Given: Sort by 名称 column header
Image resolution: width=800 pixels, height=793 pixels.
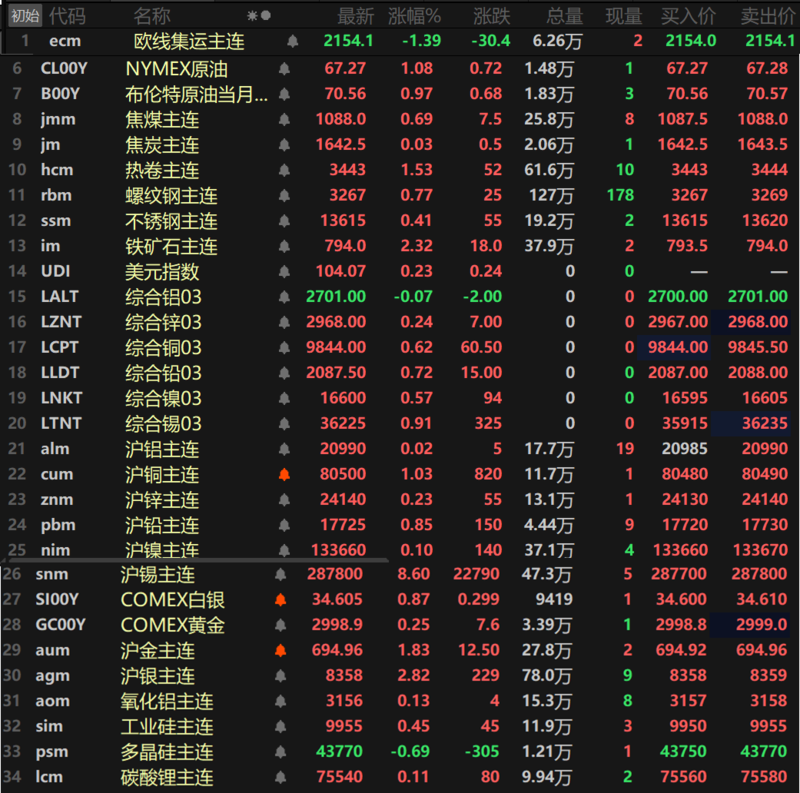Looking at the screenshot, I should 152,16.
